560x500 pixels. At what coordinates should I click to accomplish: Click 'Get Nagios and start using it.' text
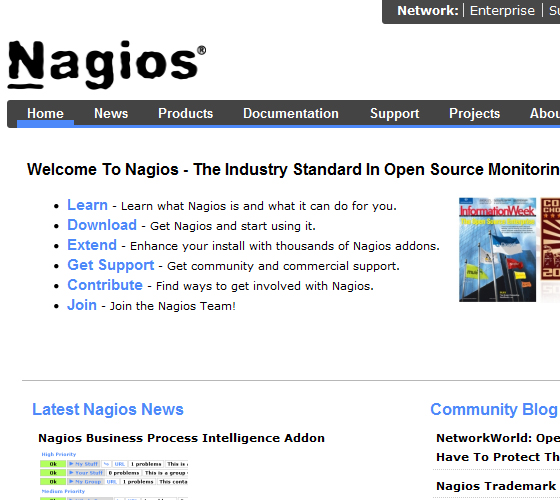[x=233, y=226]
